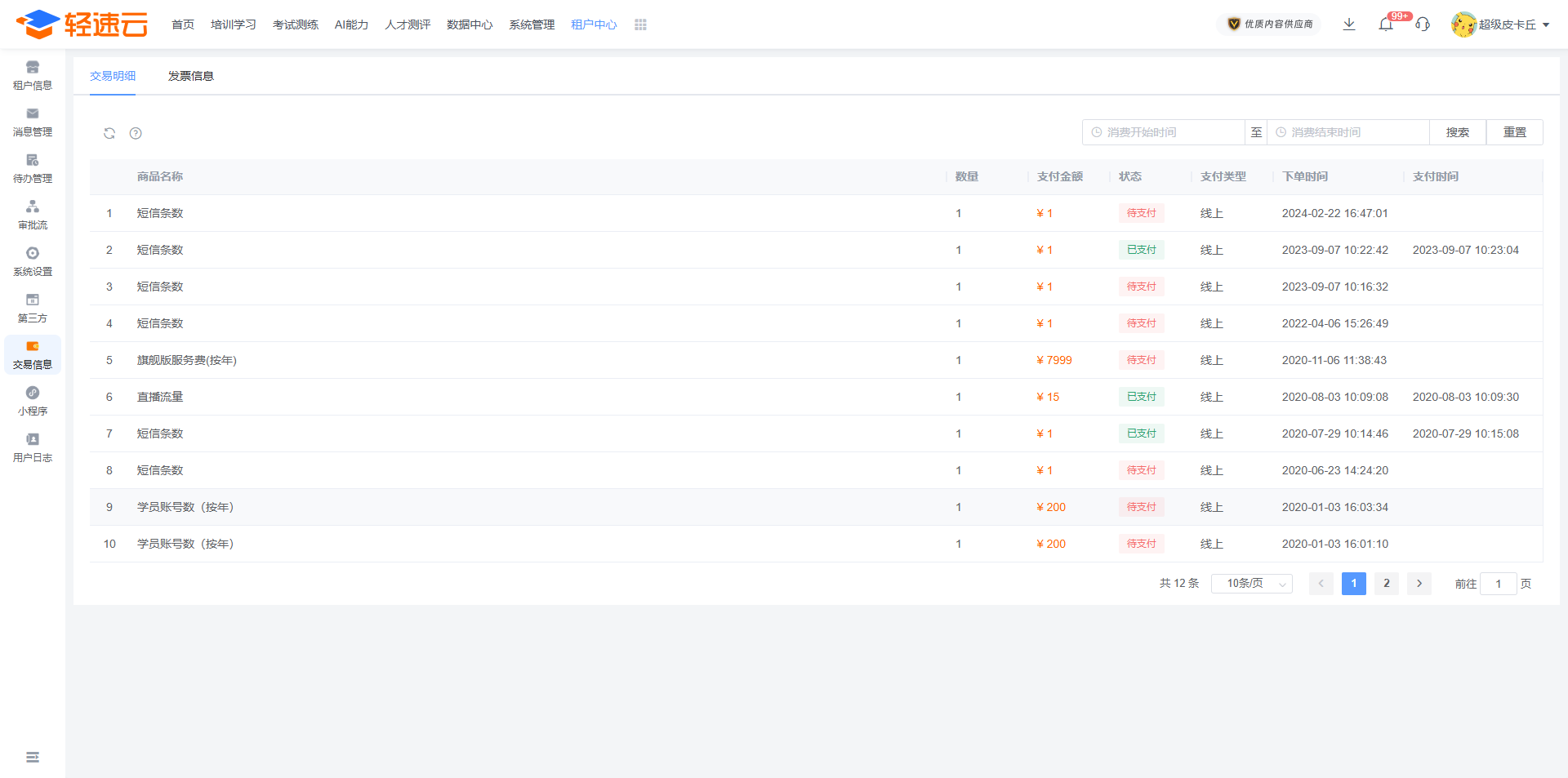Screen dimensions: 1568x778
Task: Switch to the 发票信息 tab
Action: click(x=190, y=76)
